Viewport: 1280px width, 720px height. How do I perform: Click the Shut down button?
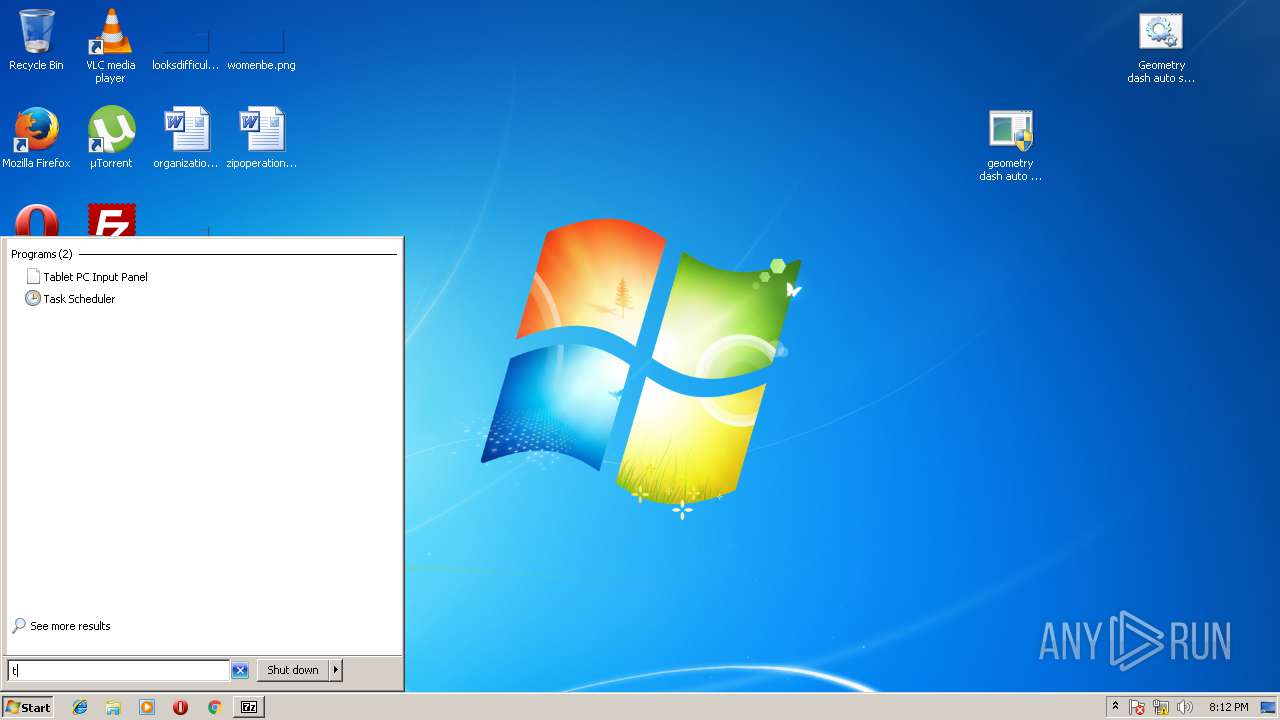click(x=293, y=670)
